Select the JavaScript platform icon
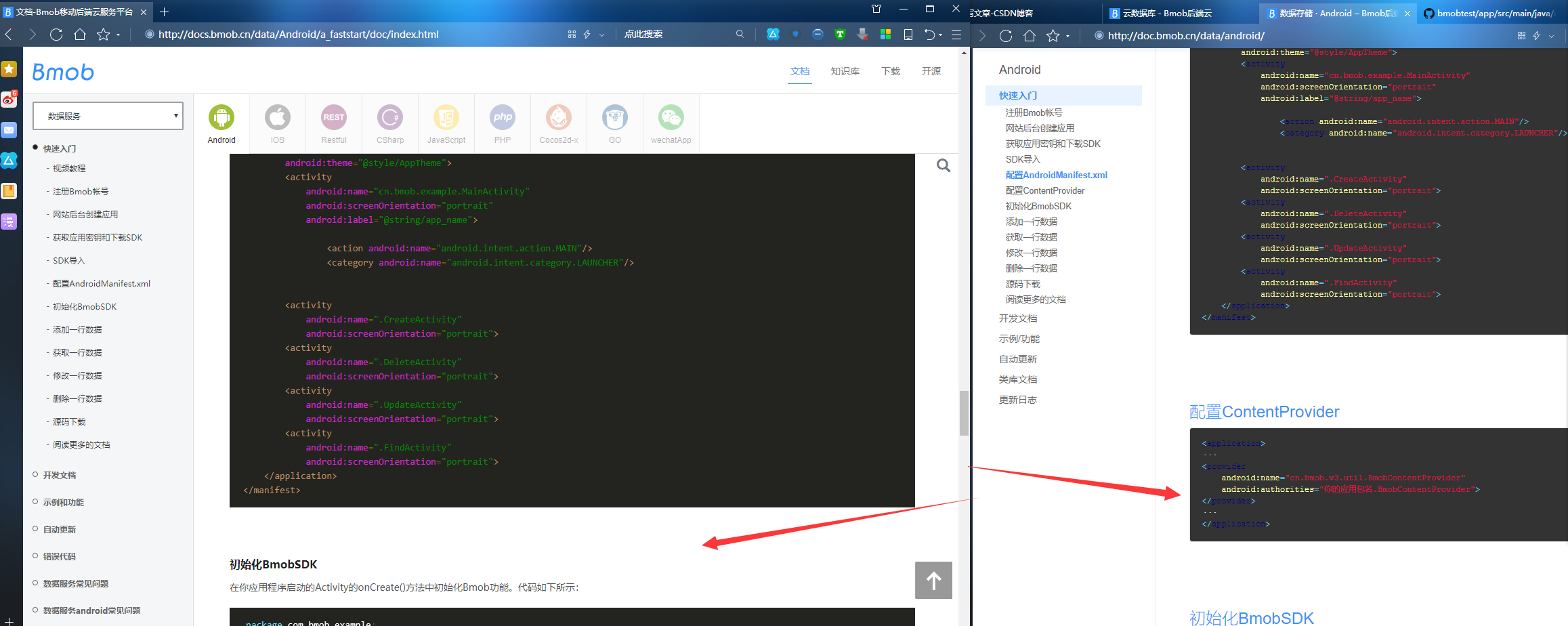The image size is (1568, 626). tap(446, 117)
